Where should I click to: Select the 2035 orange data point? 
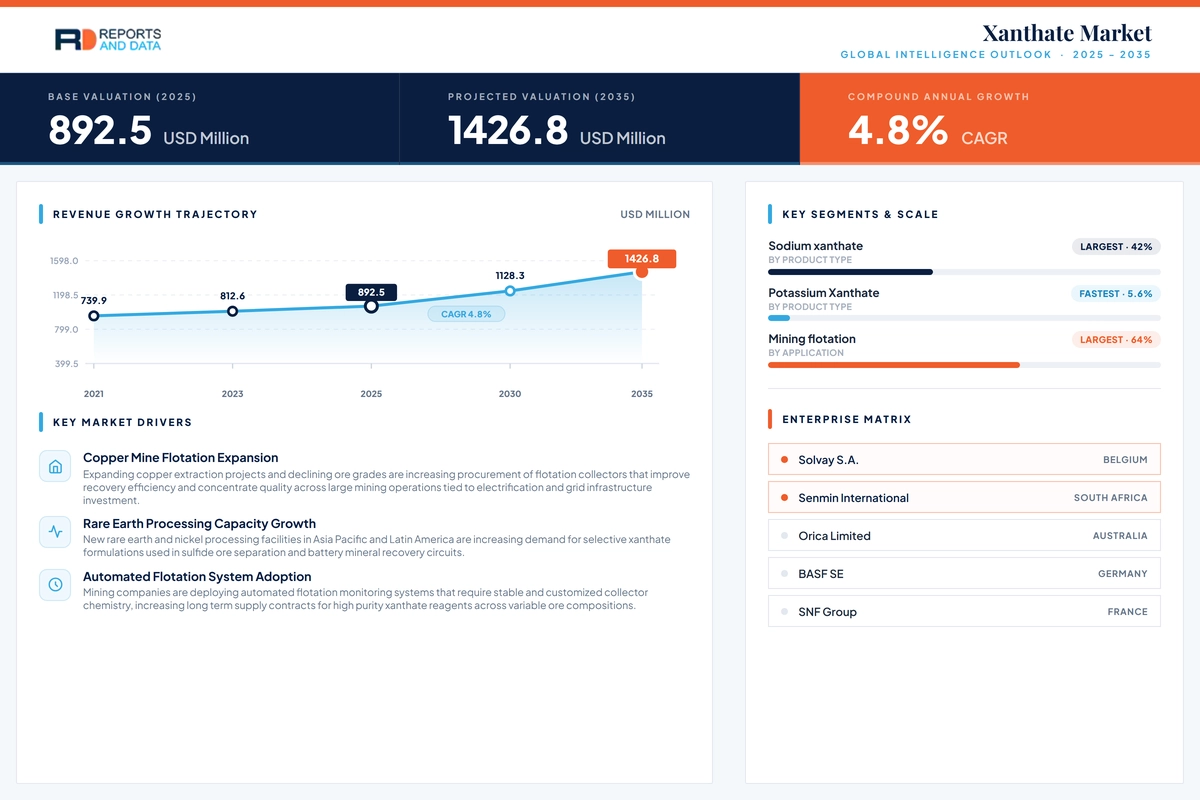point(642,271)
